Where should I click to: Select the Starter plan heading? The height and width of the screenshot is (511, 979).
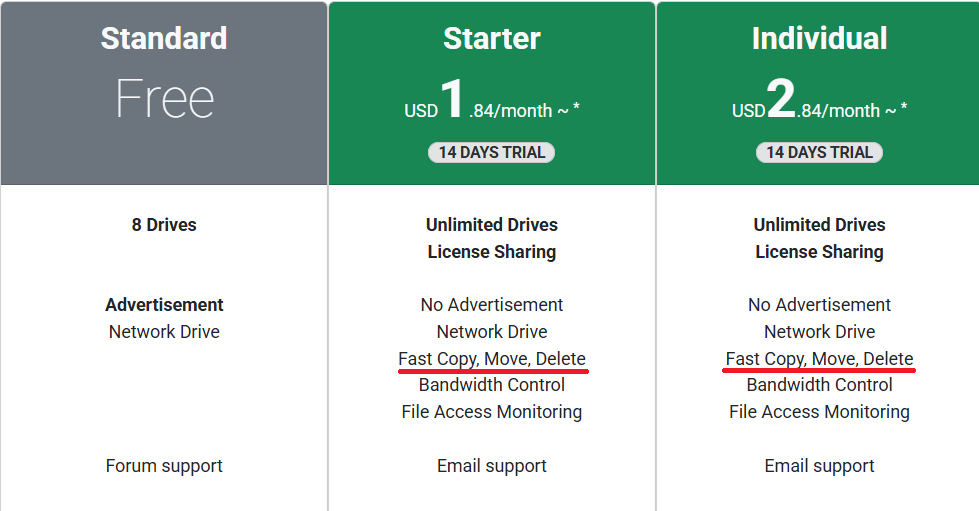491,38
